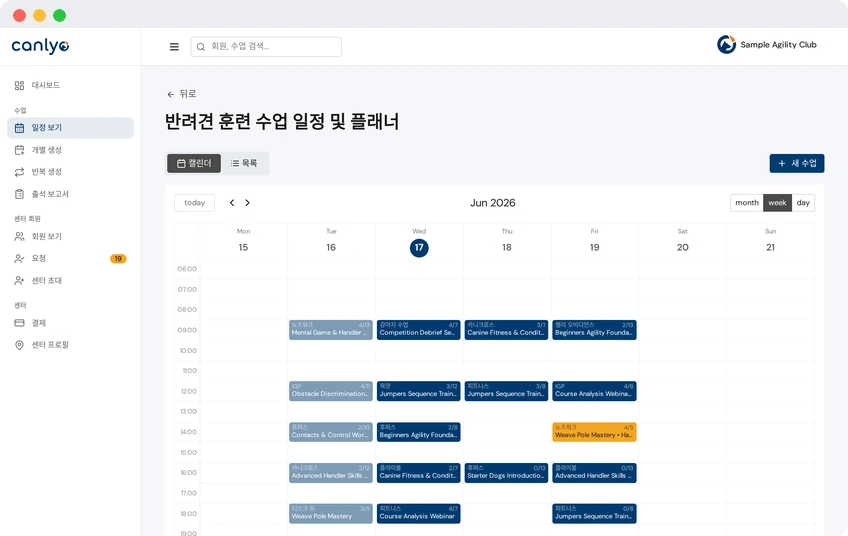Open Tuesday Weave Pole Mastery event

click(330, 513)
